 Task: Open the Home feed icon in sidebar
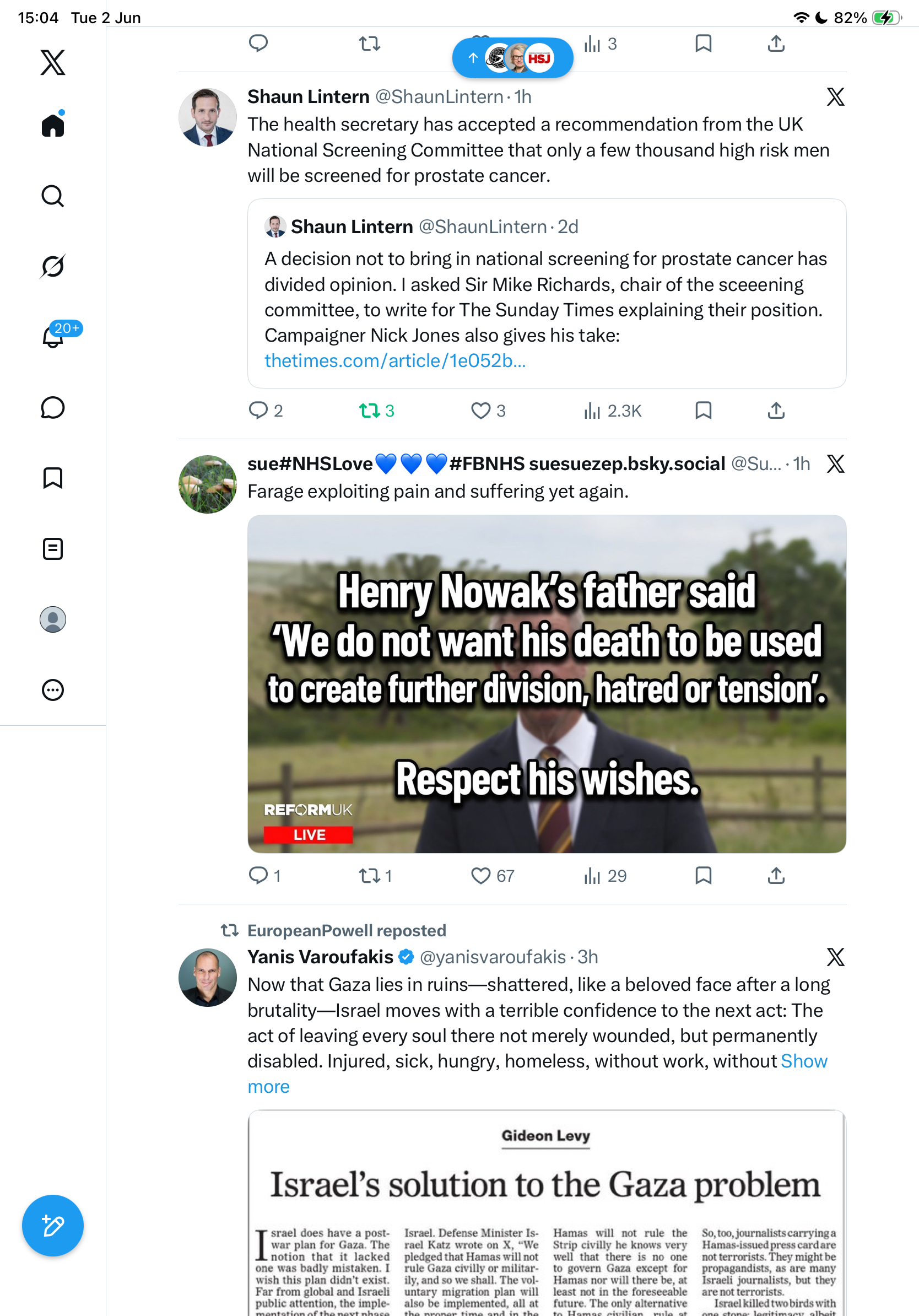click(53, 124)
